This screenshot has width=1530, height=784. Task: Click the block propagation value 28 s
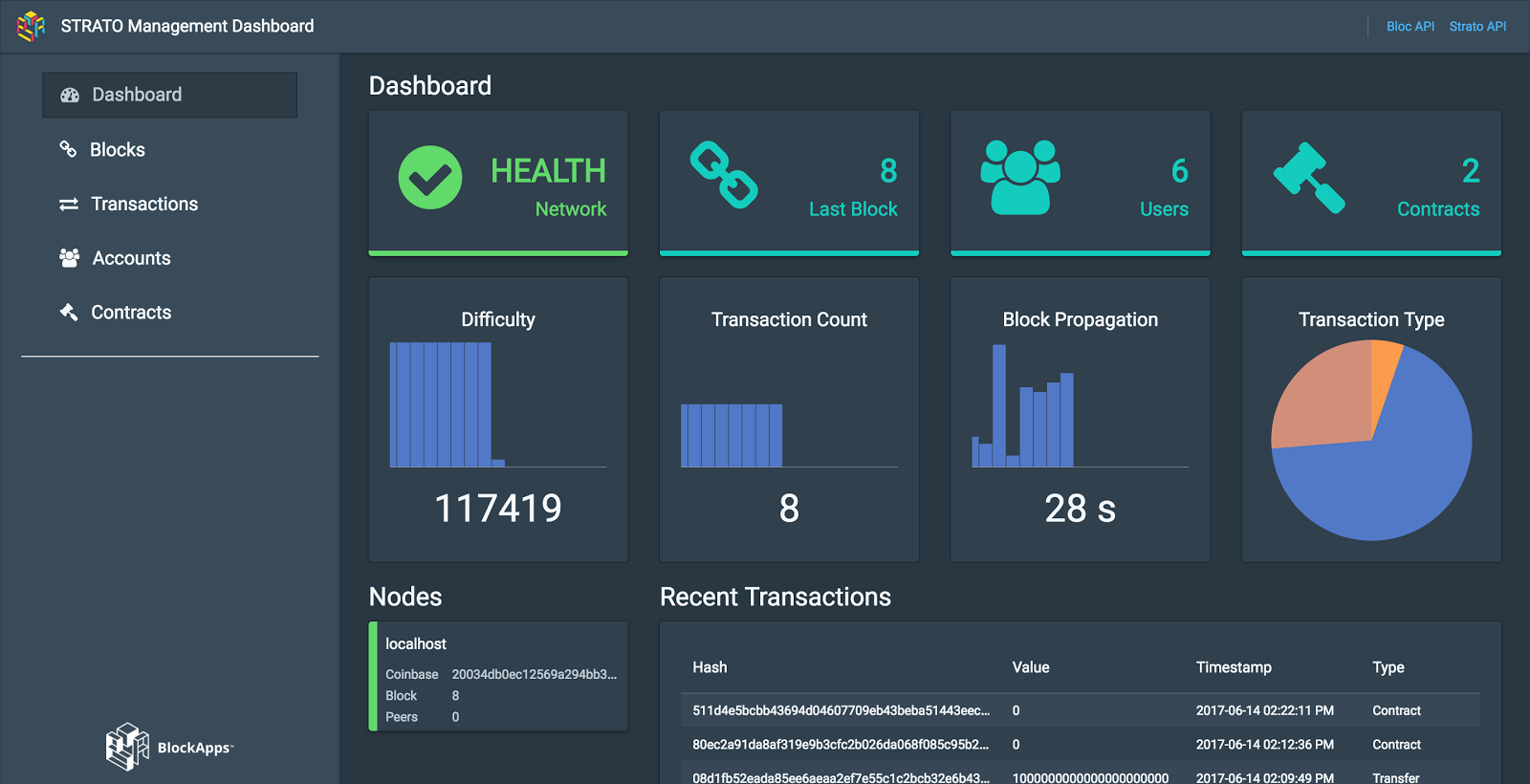coord(1081,509)
